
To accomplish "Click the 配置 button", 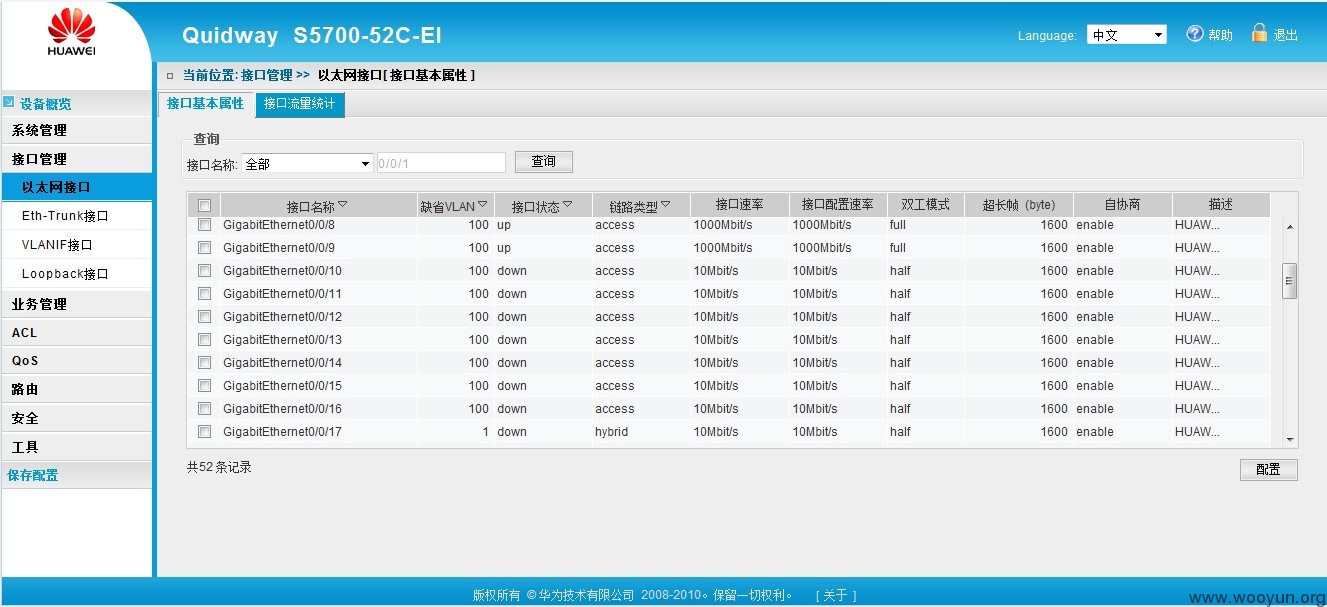I will [1269, 469].
